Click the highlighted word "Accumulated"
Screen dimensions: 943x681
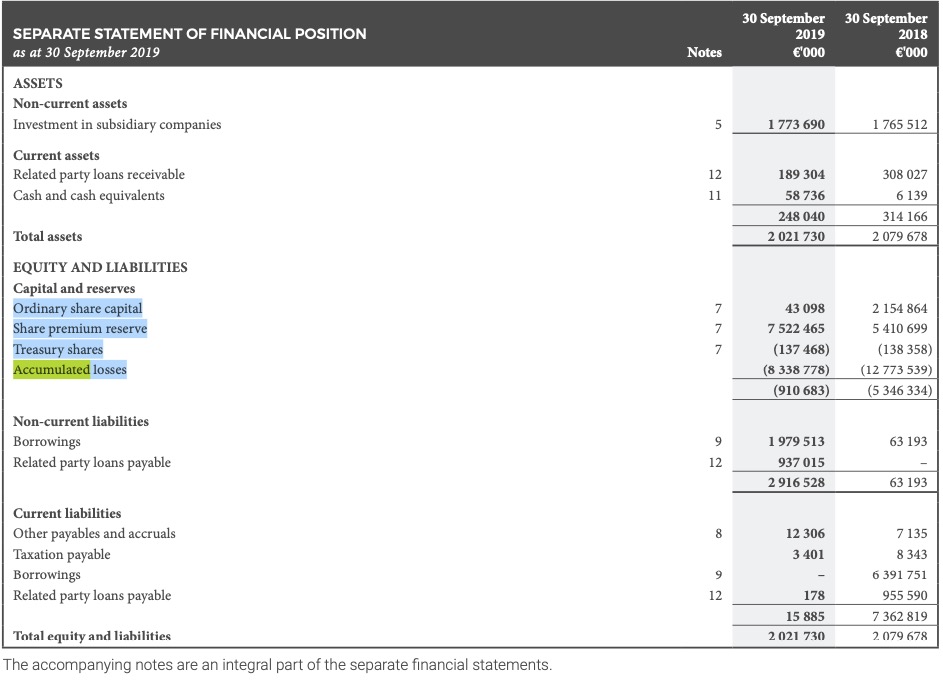point(51,370)
